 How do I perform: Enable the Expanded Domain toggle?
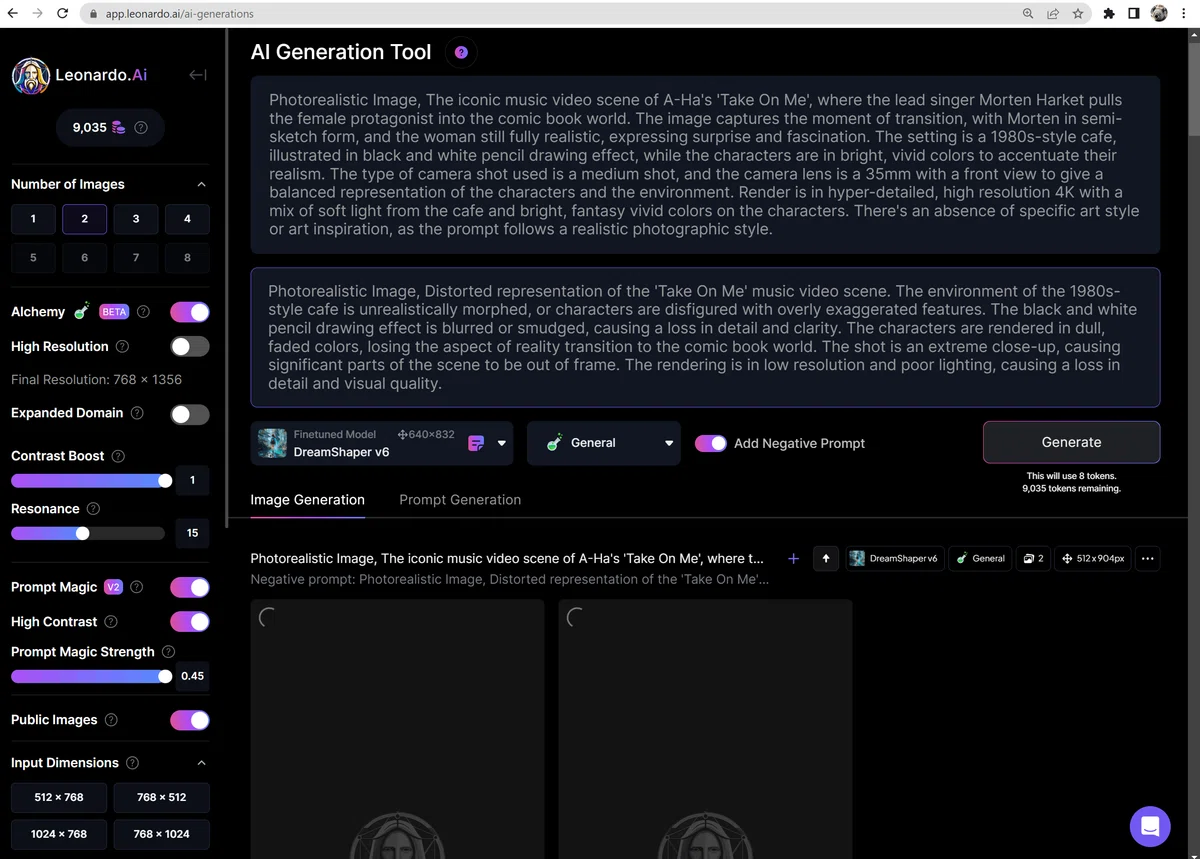(190, 414)
